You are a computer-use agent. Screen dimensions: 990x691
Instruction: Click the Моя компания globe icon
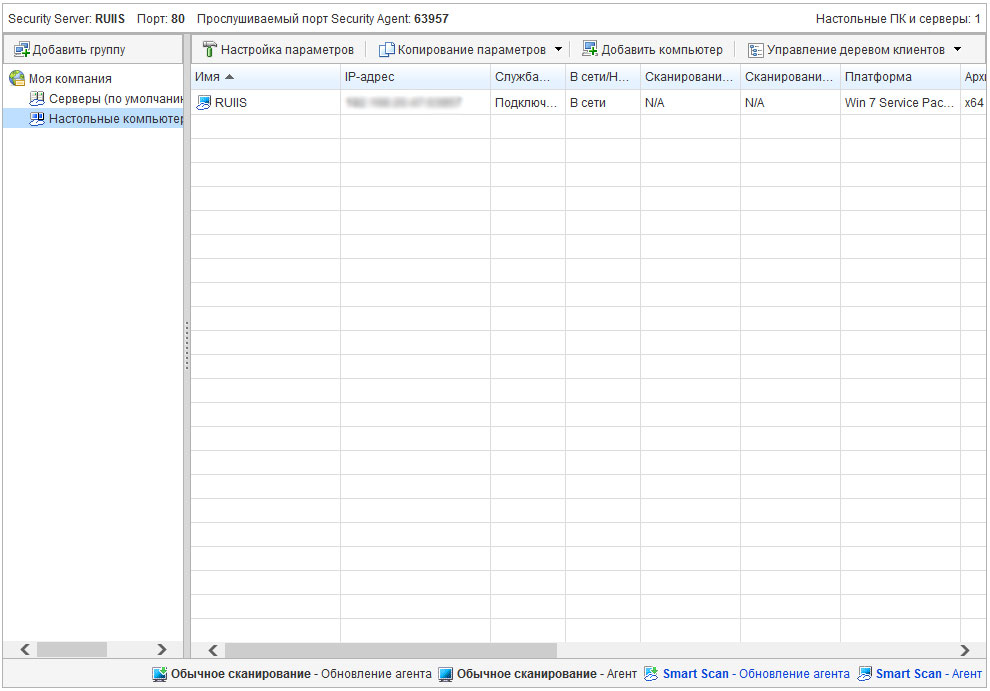pos(17,78)
